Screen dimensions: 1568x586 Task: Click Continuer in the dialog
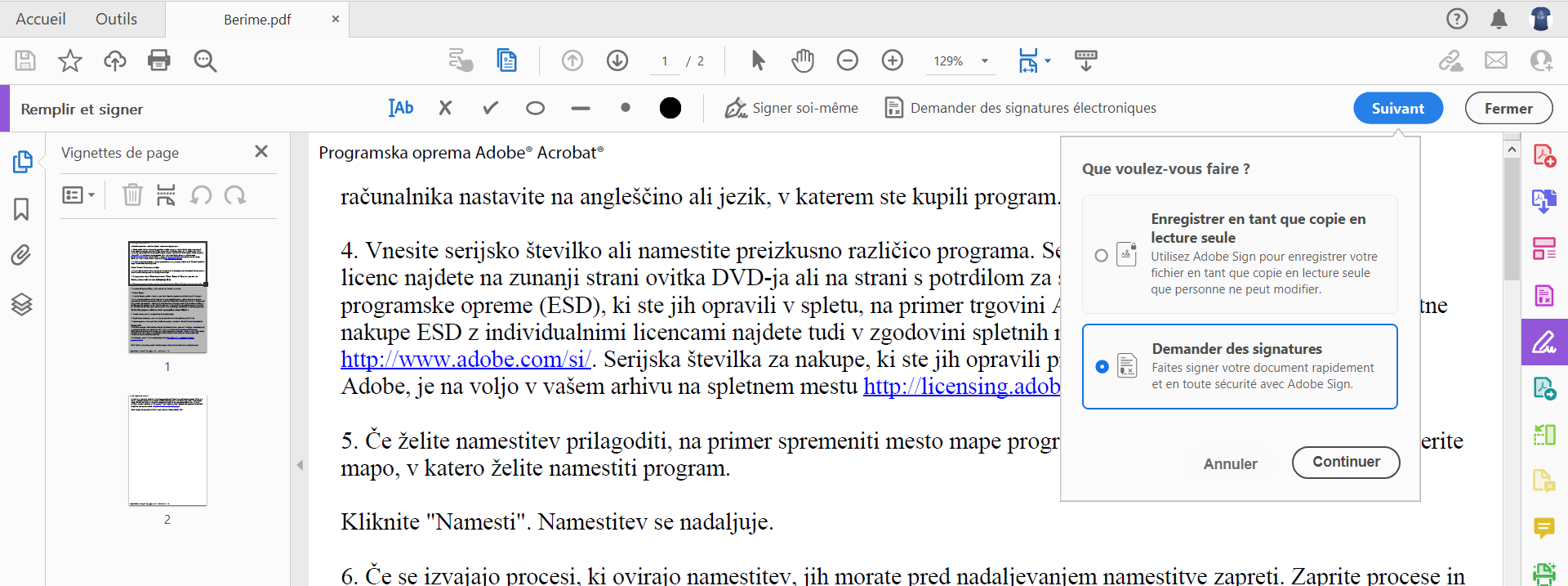(1346, 462)
